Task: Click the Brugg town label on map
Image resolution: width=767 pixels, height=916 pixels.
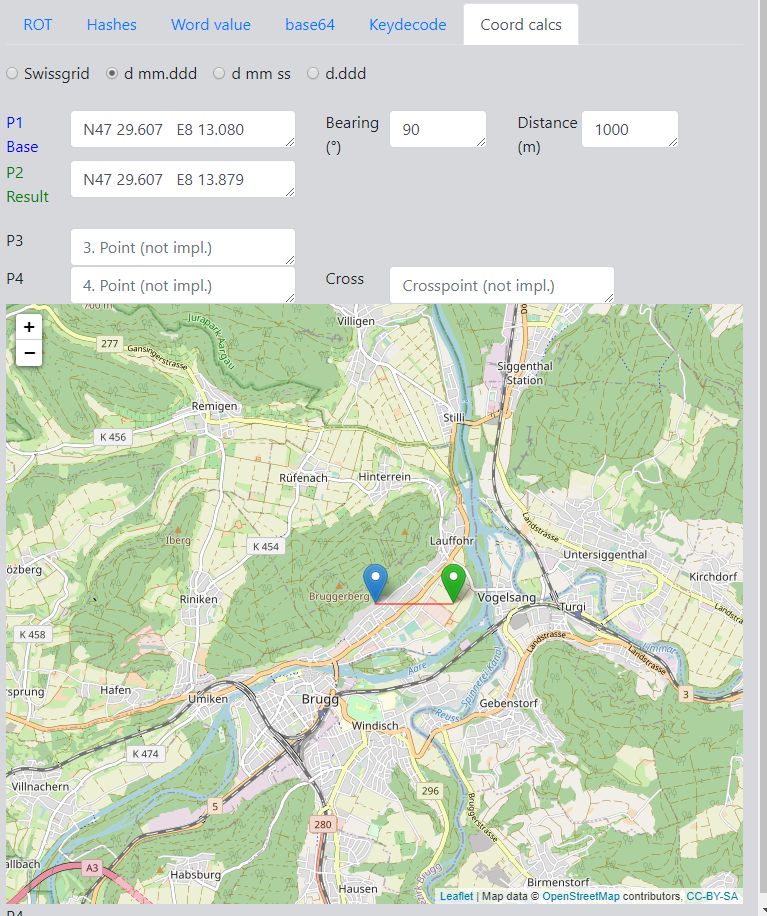Action: click(x=320, y=699)
